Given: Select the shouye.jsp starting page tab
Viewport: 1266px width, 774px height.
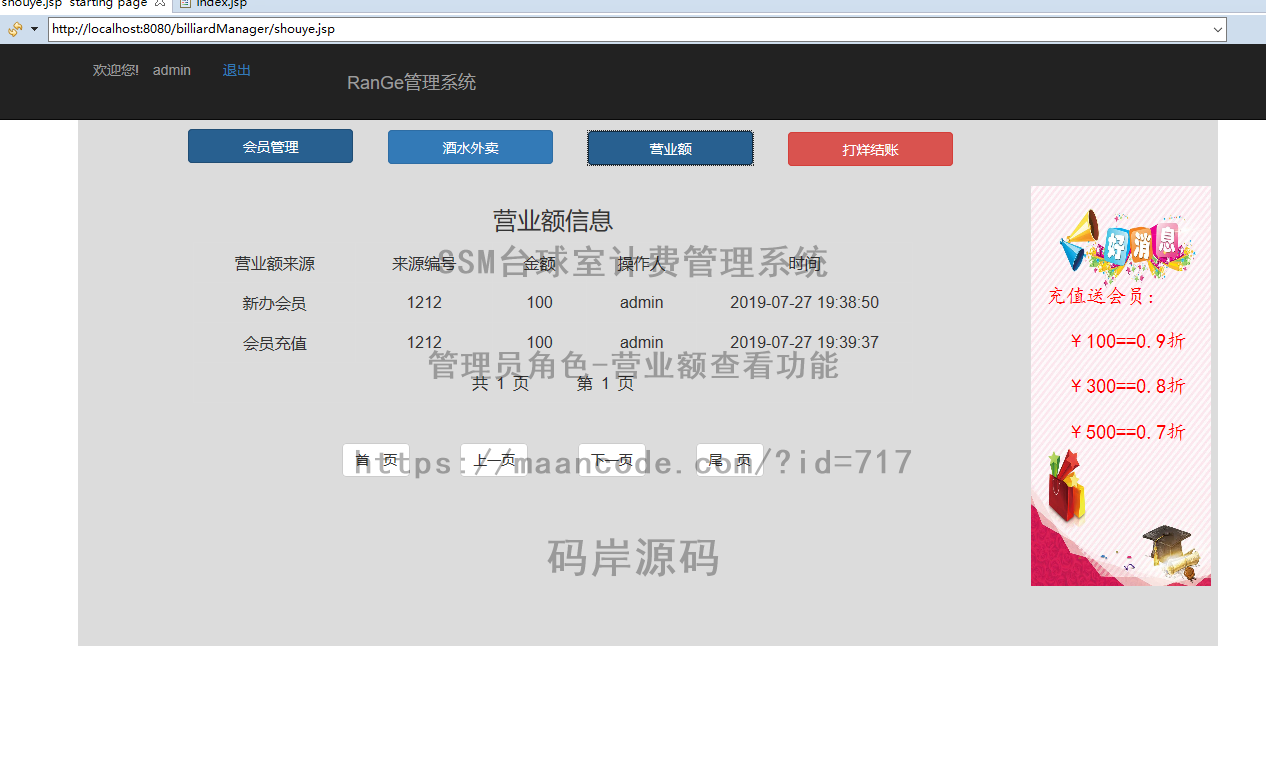Looking at the screenshot, I should pos(74,4).
